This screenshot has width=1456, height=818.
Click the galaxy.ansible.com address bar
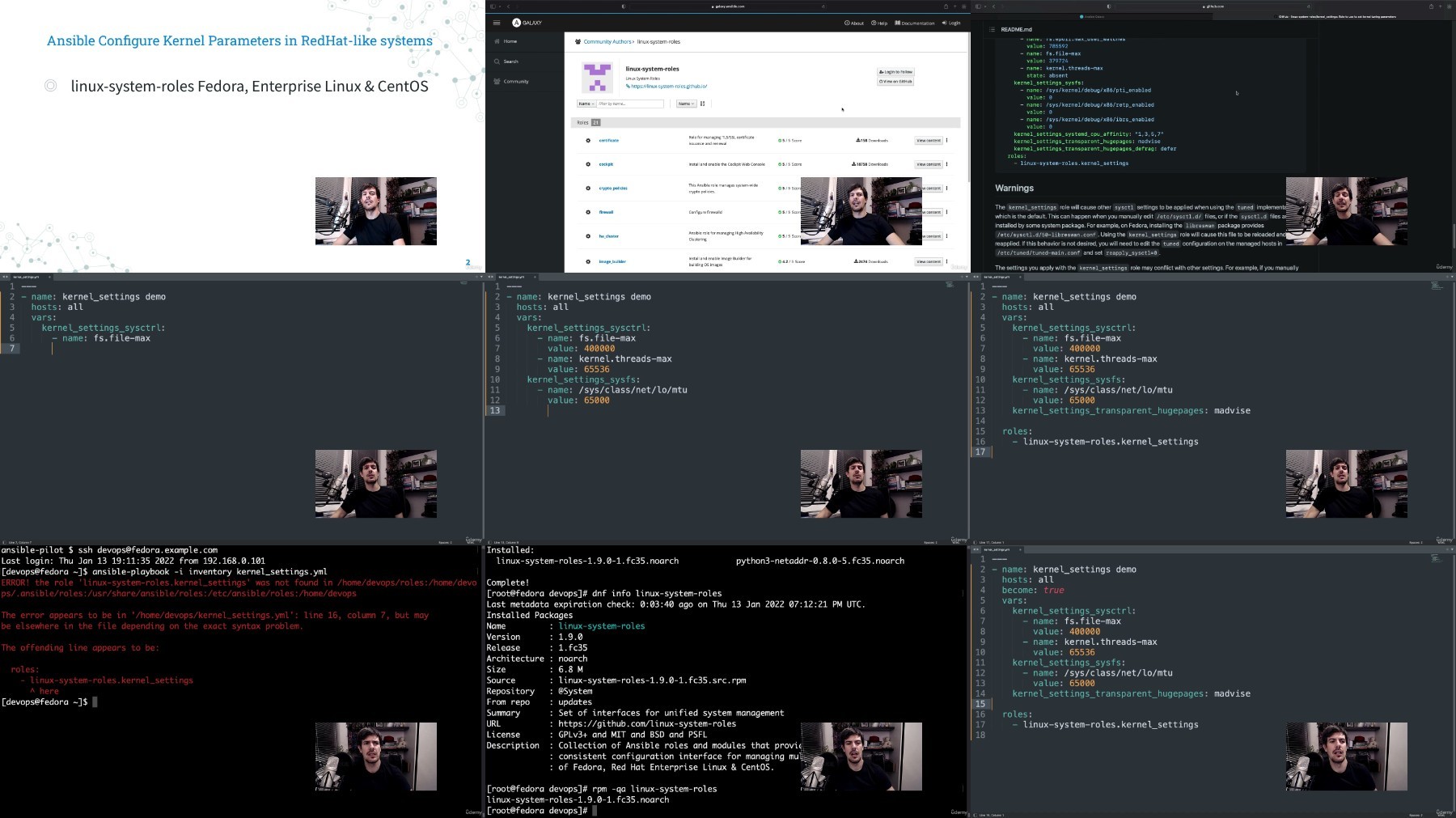[728, 6]
